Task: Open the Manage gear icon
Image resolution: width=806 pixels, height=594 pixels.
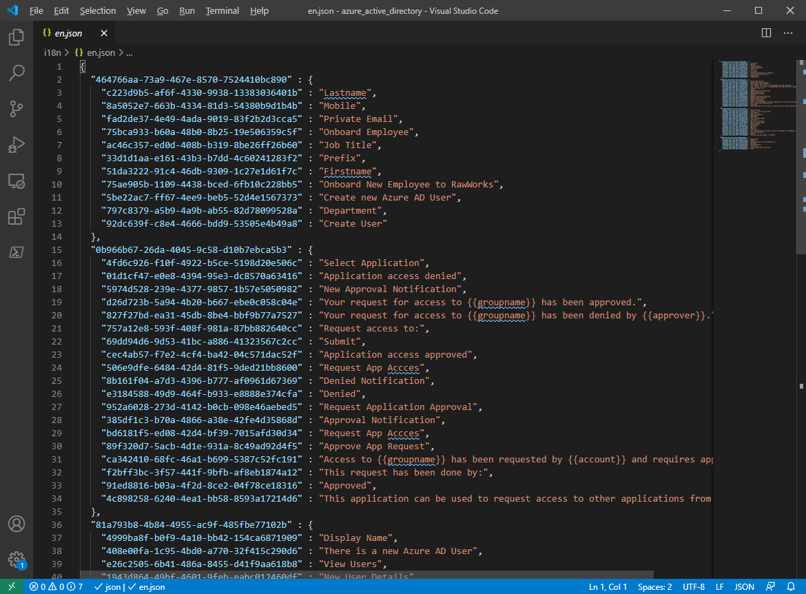Action: tap(16, 560)
